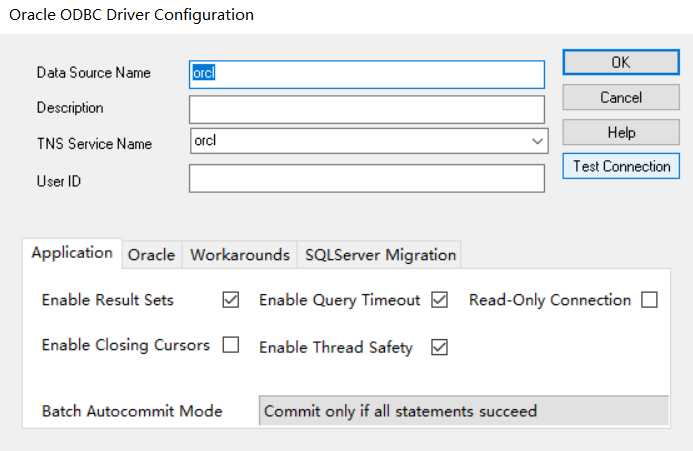Click the Test Connection button
This screenshot has height=451, width=693.
click(x=621, y=166)
